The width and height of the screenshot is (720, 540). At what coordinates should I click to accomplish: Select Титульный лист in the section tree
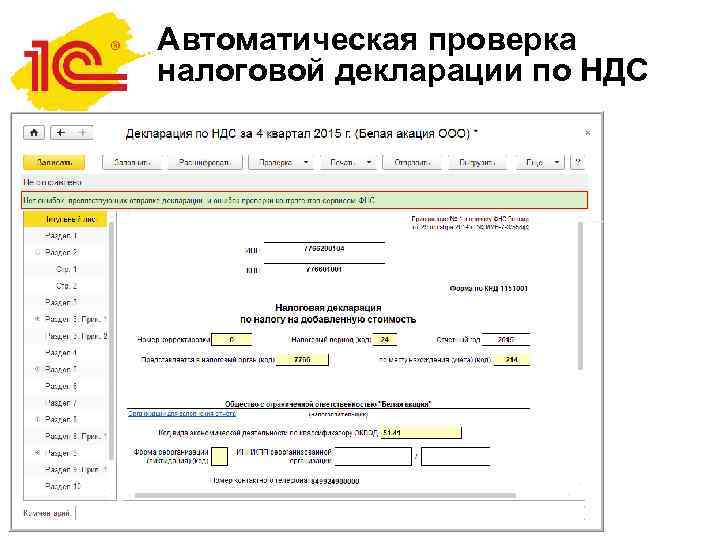[x=65, y=219]
